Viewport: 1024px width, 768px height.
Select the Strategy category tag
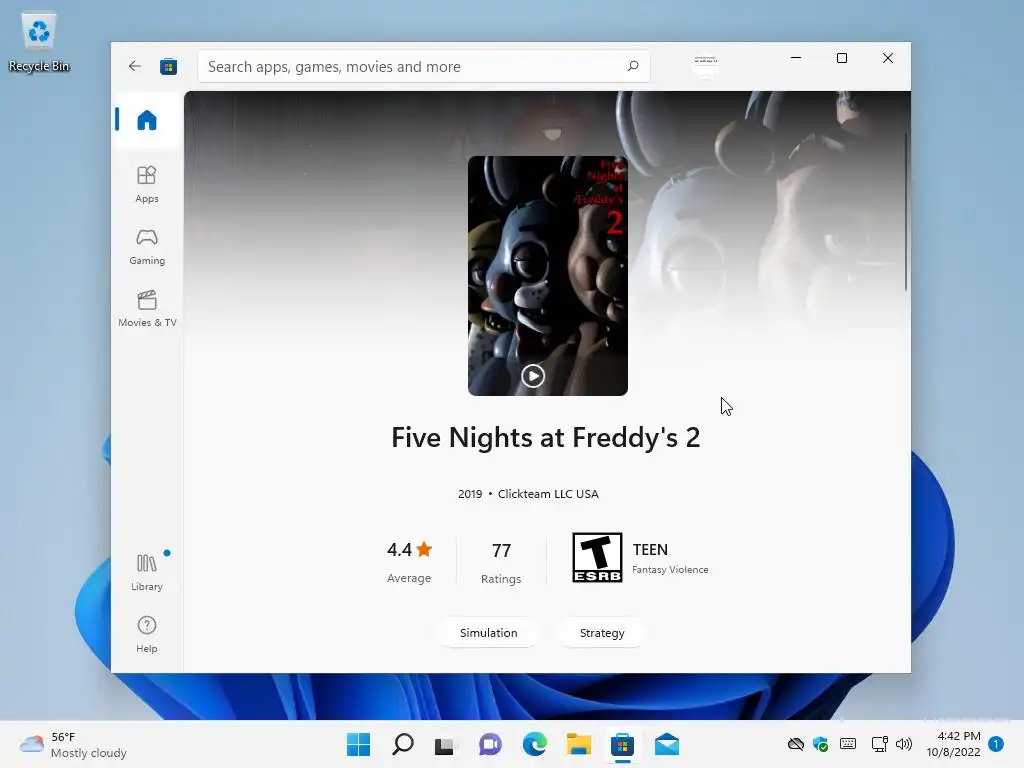pyautogui.click(x=602, y=633)
